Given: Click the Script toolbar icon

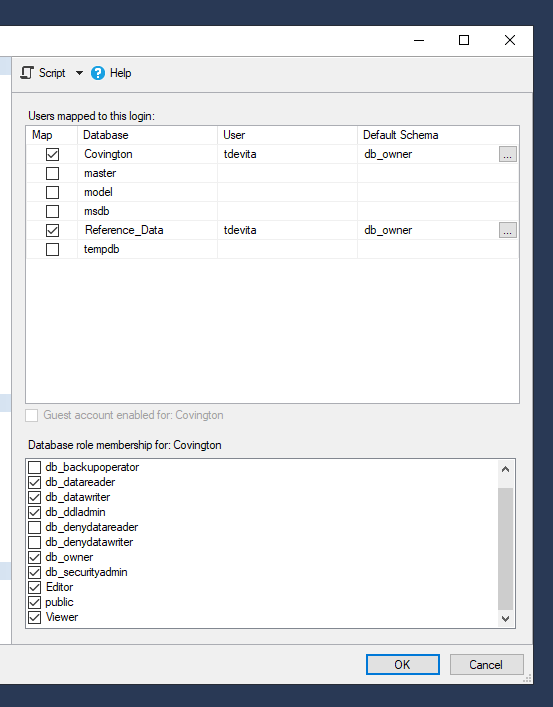Looking at the screenshot, I should (x=28, y=73).
